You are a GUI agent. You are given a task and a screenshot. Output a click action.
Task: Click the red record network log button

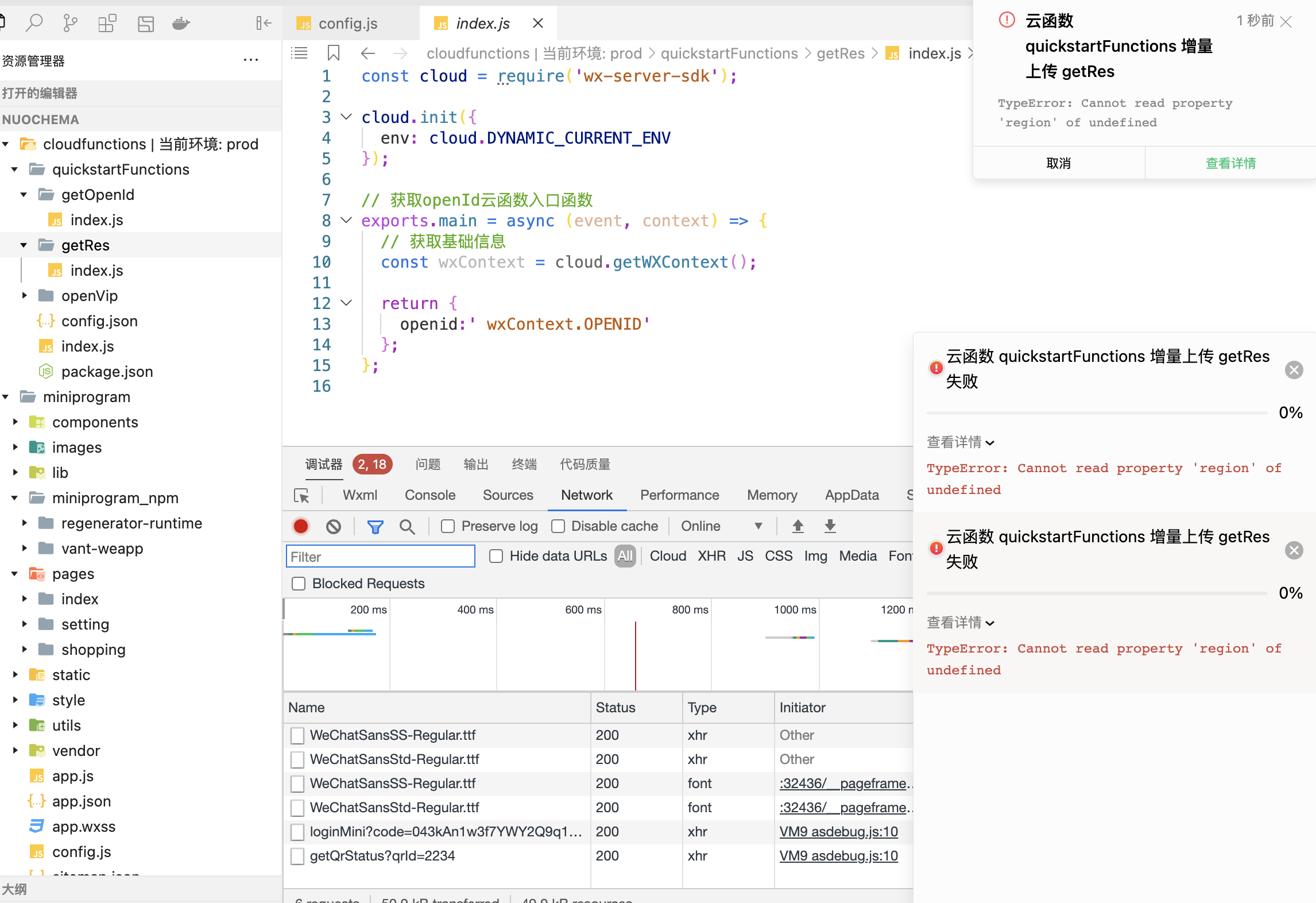301,526
